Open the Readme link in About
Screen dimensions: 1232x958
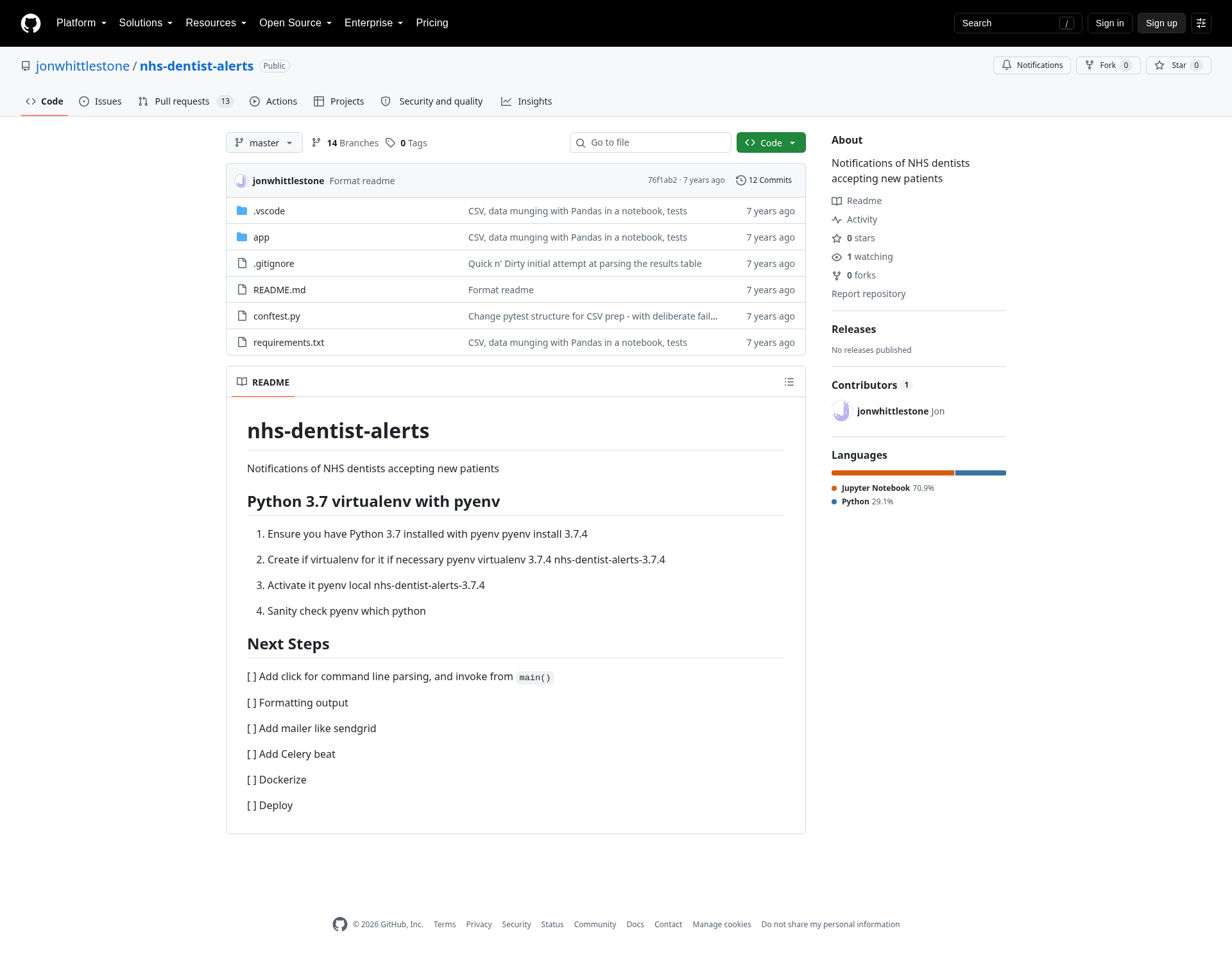[x=857, y=201]
